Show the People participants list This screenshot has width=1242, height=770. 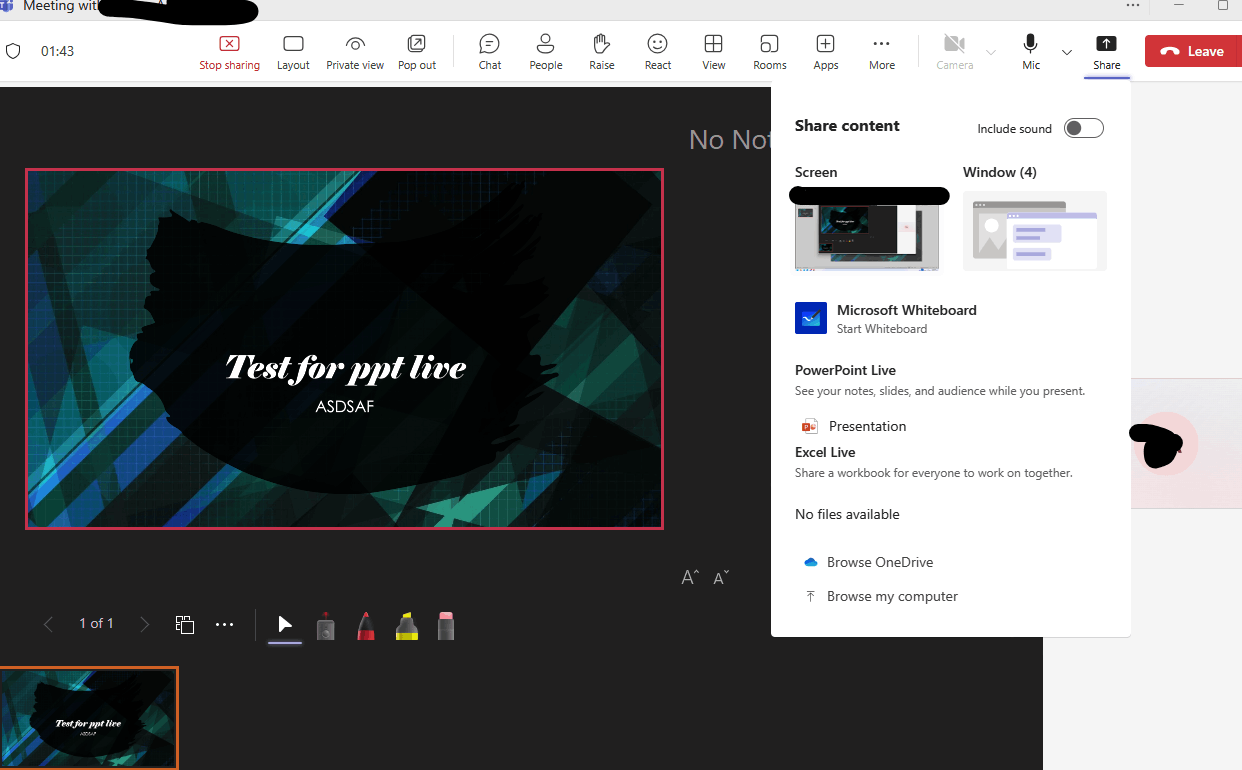(545, 51)
